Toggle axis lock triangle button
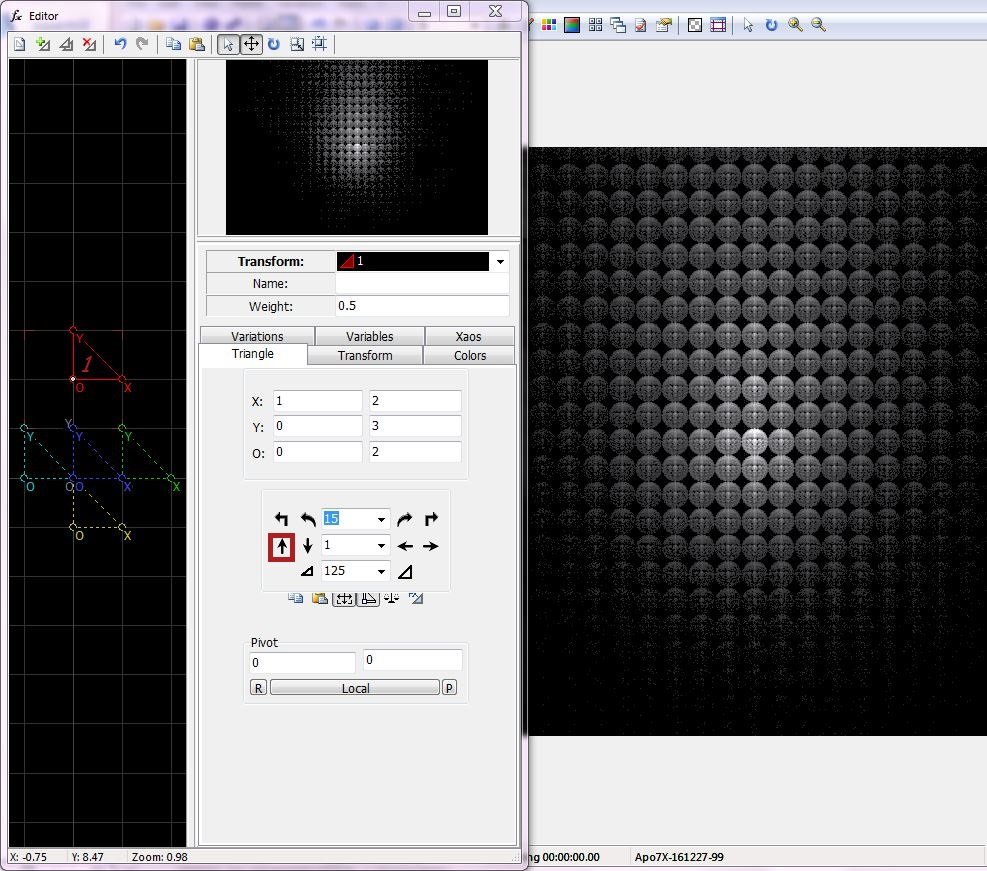The height and width of the screenshot is (871, 987). tap(368, 598)
